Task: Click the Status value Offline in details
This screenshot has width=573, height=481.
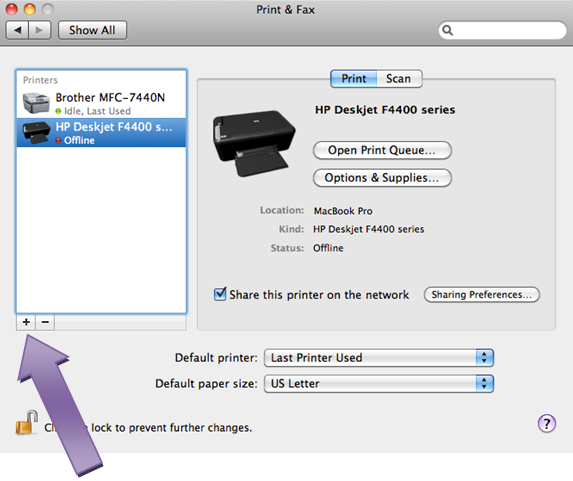Action: coord(328,248)
